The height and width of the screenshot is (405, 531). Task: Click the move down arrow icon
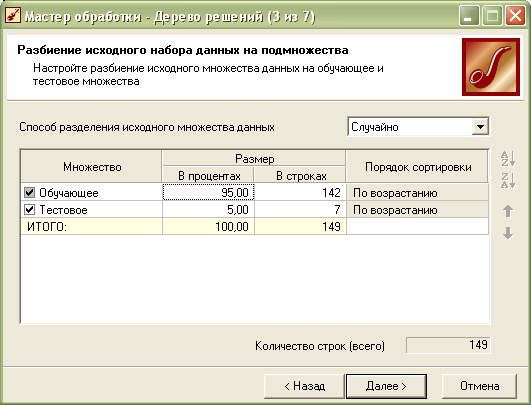pyautogui.click(x=508, y=233)
